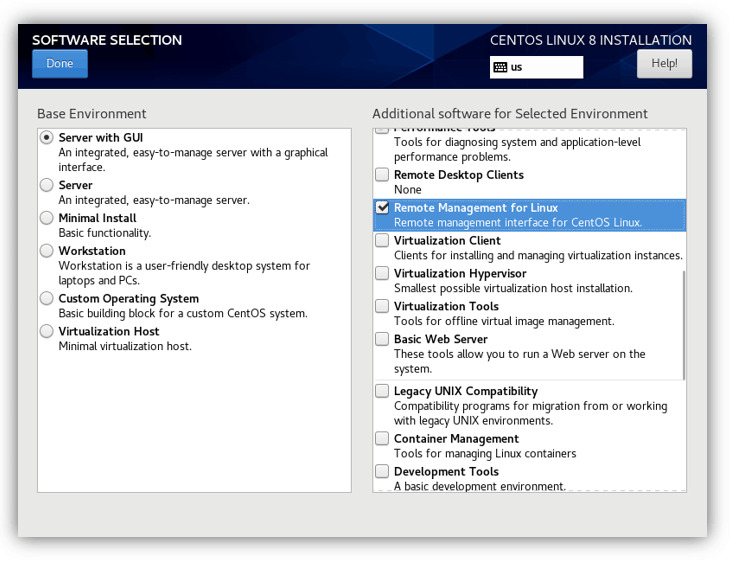Choose the Minimal Install radio option
Image resolution: width=738 pixels, height=568 pixels.
coord(47,218)
